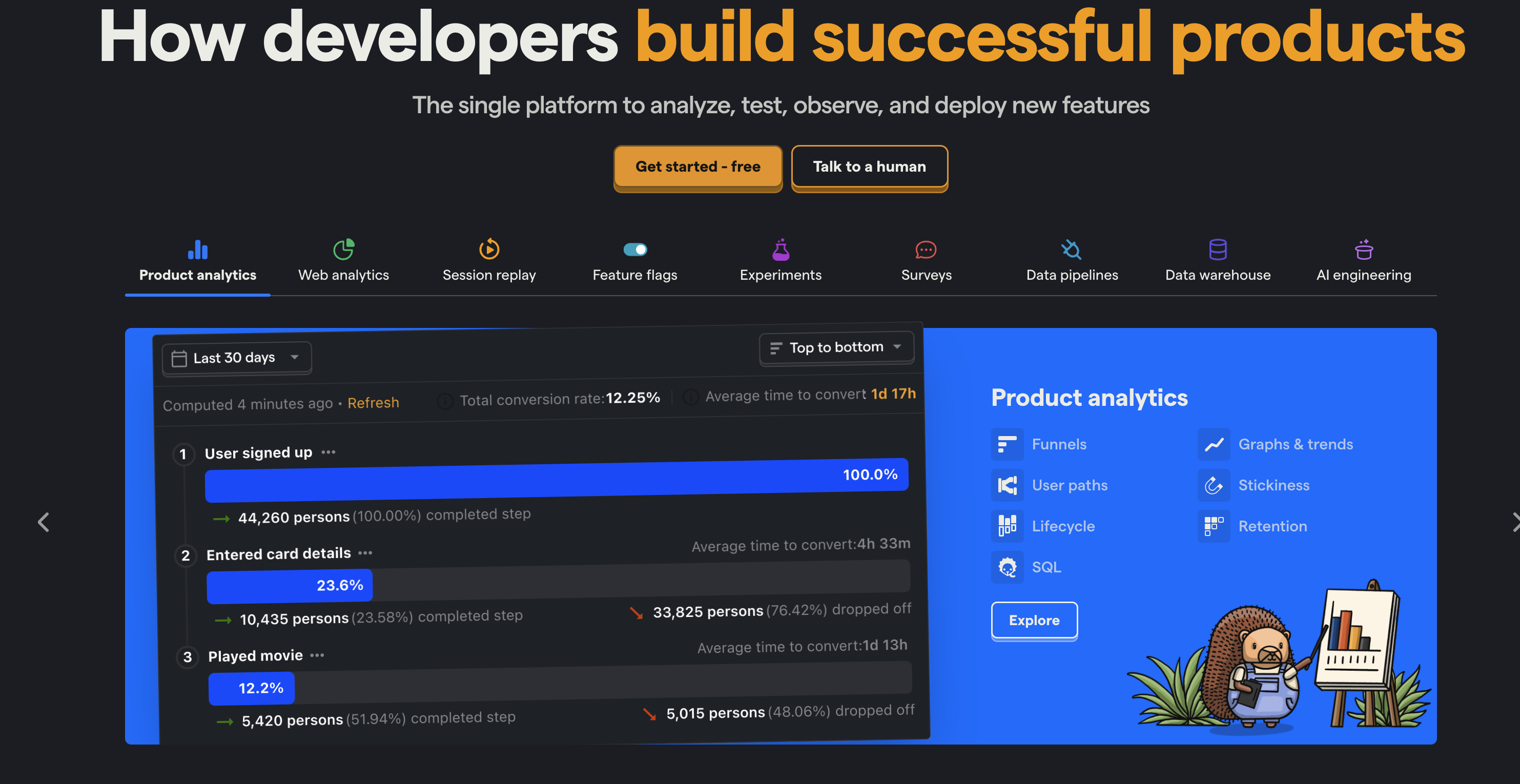Open the Last 30 days dropdown
The height and width of the screenshot is (784, 1520).
(x=236, y=358)
